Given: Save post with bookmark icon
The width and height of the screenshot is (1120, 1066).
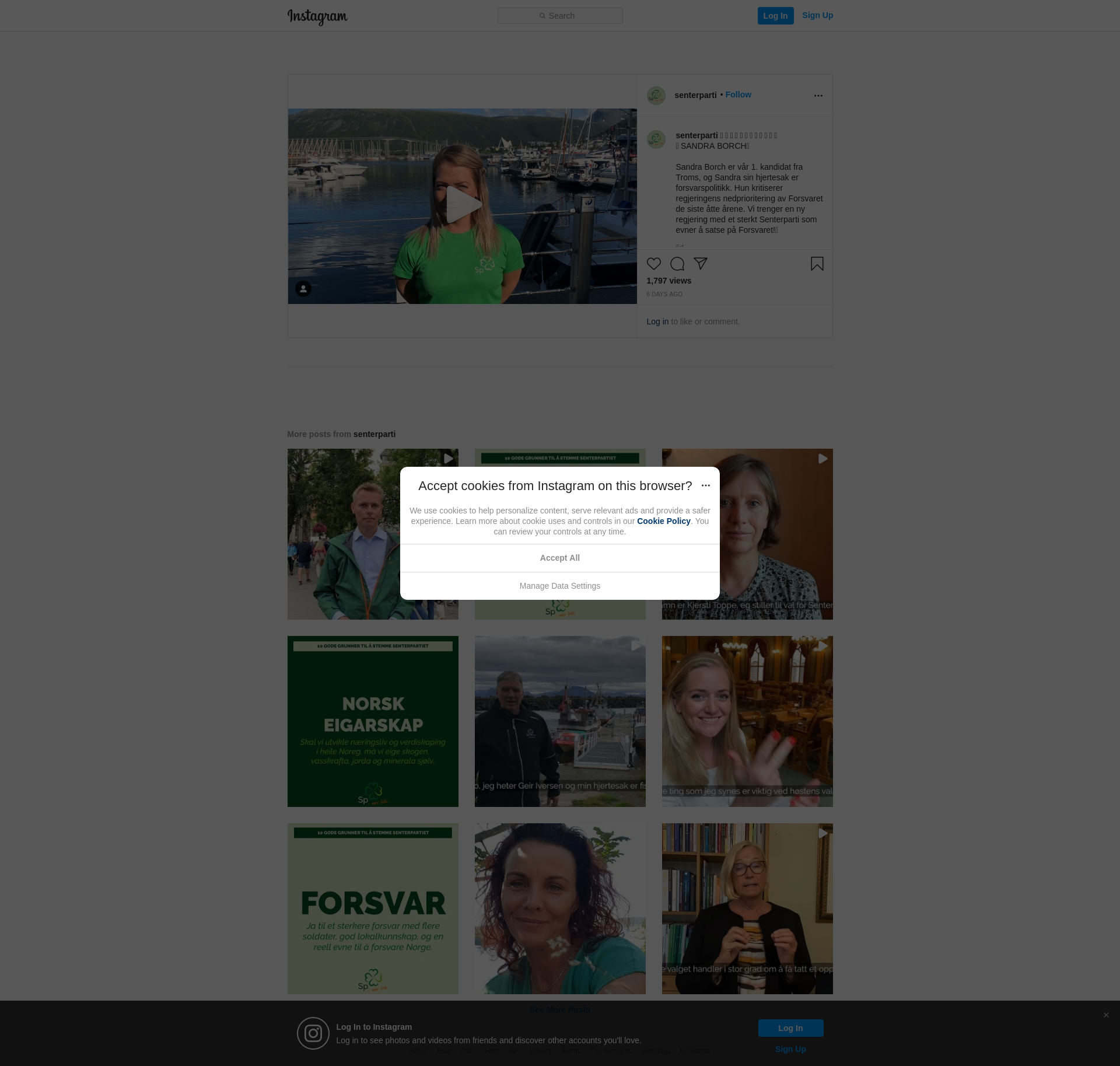Looking at the screenshot, I should [x=817, y=264].
